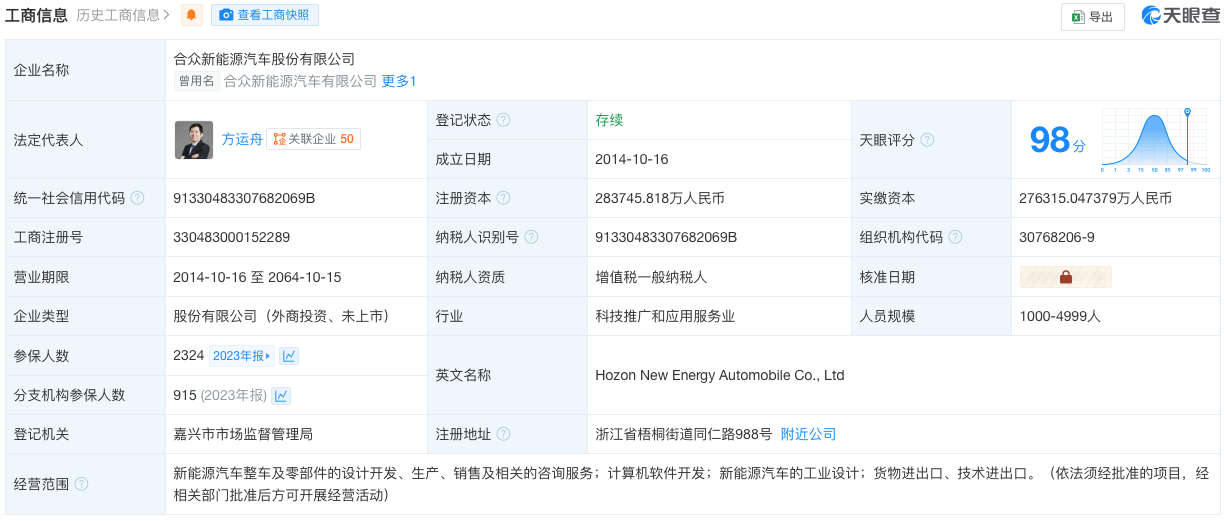This screenshot has width=1224, height=521.
Task: Click organization code 30768206-9
Action: click(1057, 237)
